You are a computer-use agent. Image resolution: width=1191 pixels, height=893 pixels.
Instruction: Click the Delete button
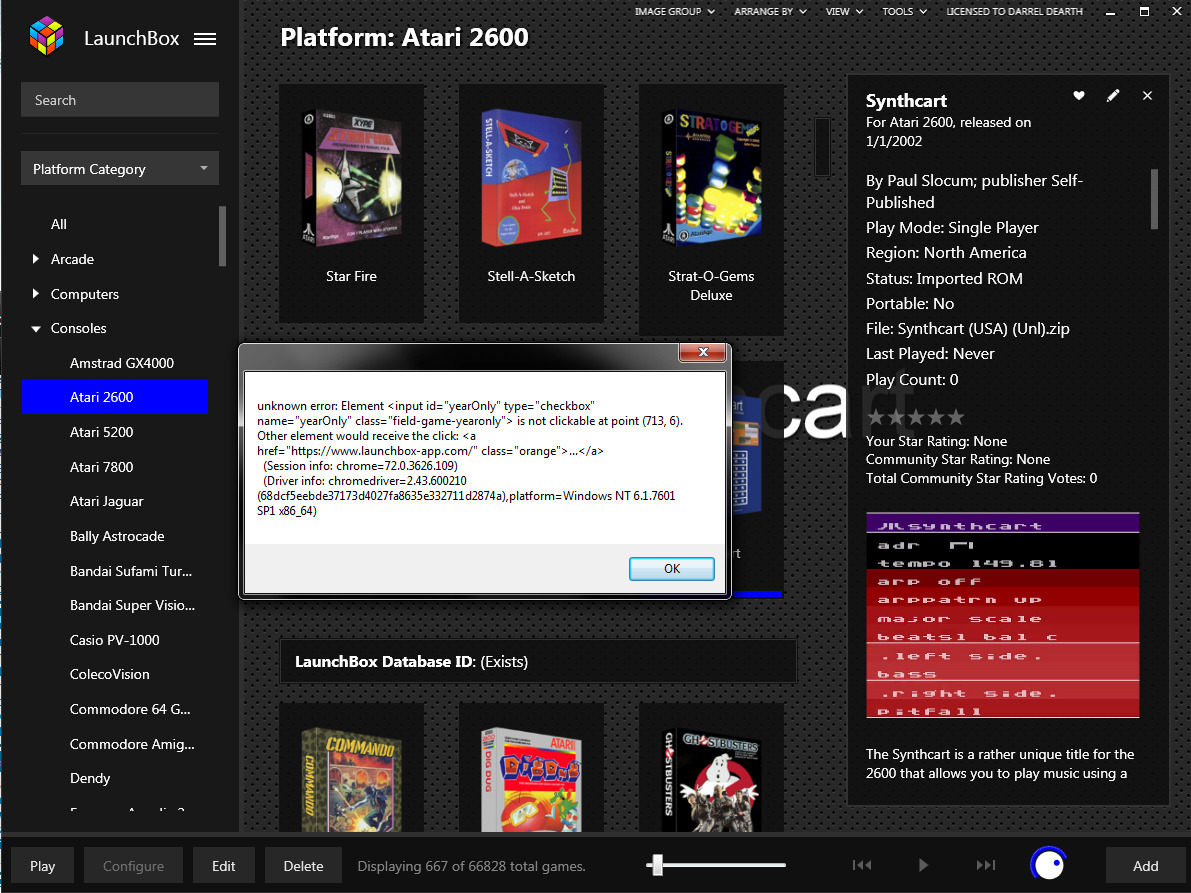pyautogui.click(x=303, y=866)
